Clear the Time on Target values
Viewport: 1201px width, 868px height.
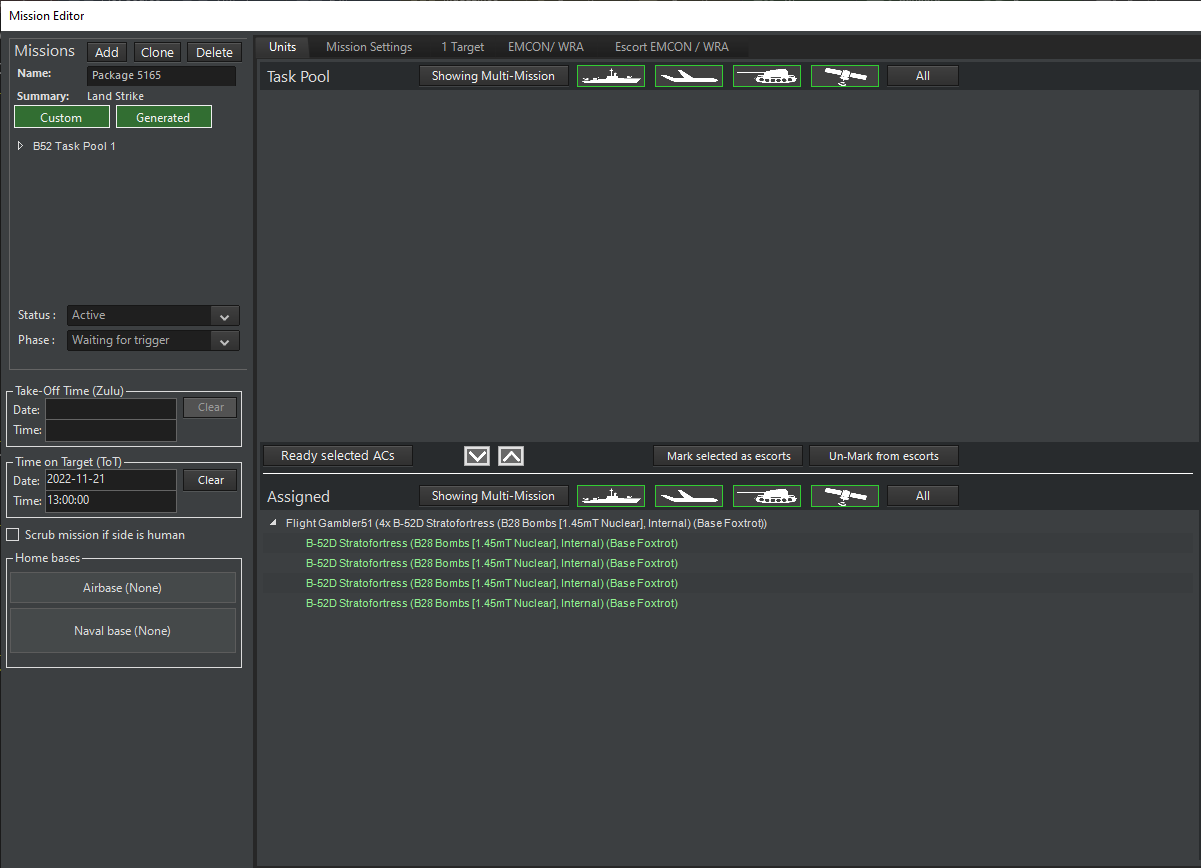click(211, 480)
